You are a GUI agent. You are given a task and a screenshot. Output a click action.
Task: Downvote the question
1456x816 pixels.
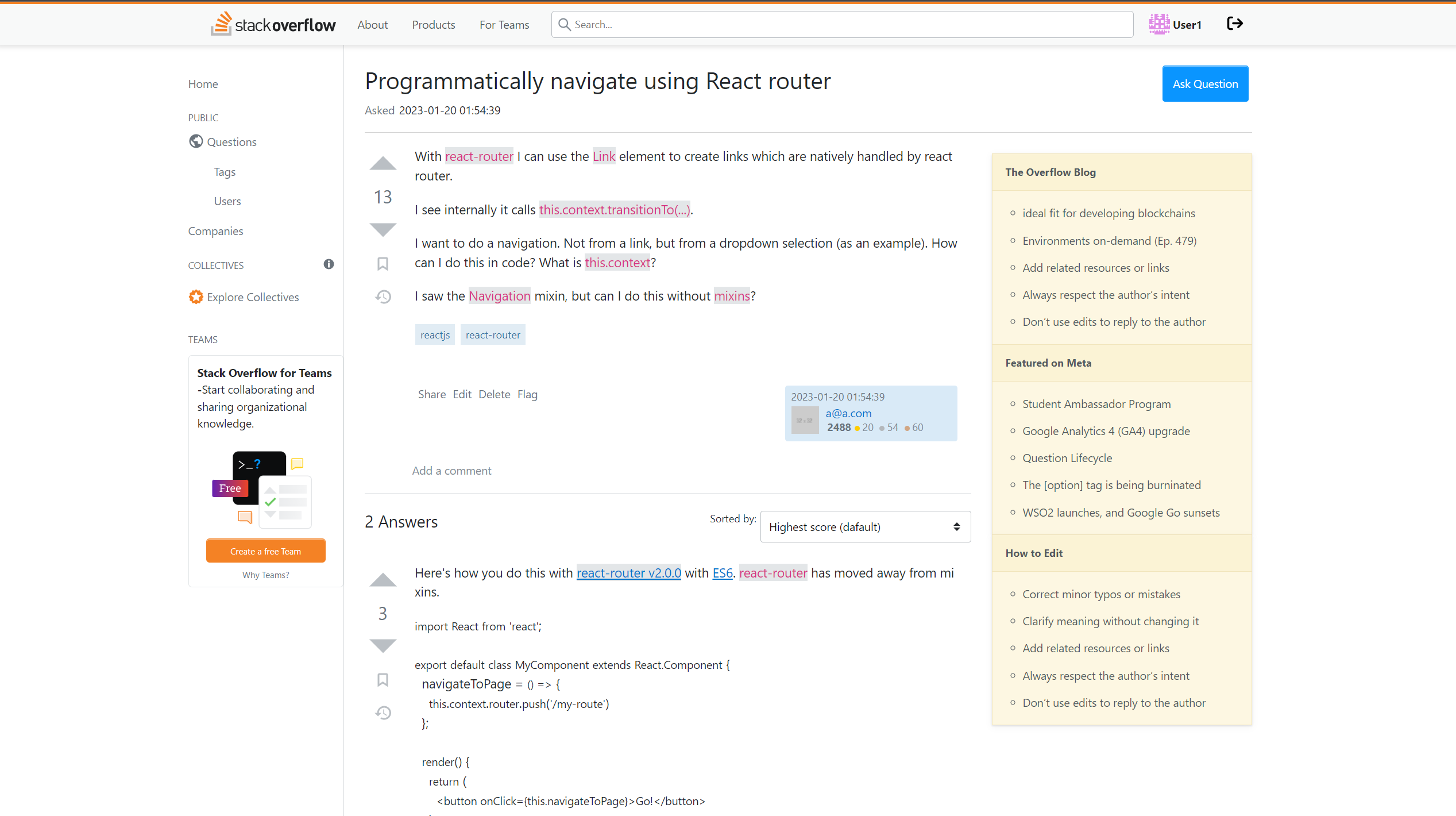pos(382,229)
